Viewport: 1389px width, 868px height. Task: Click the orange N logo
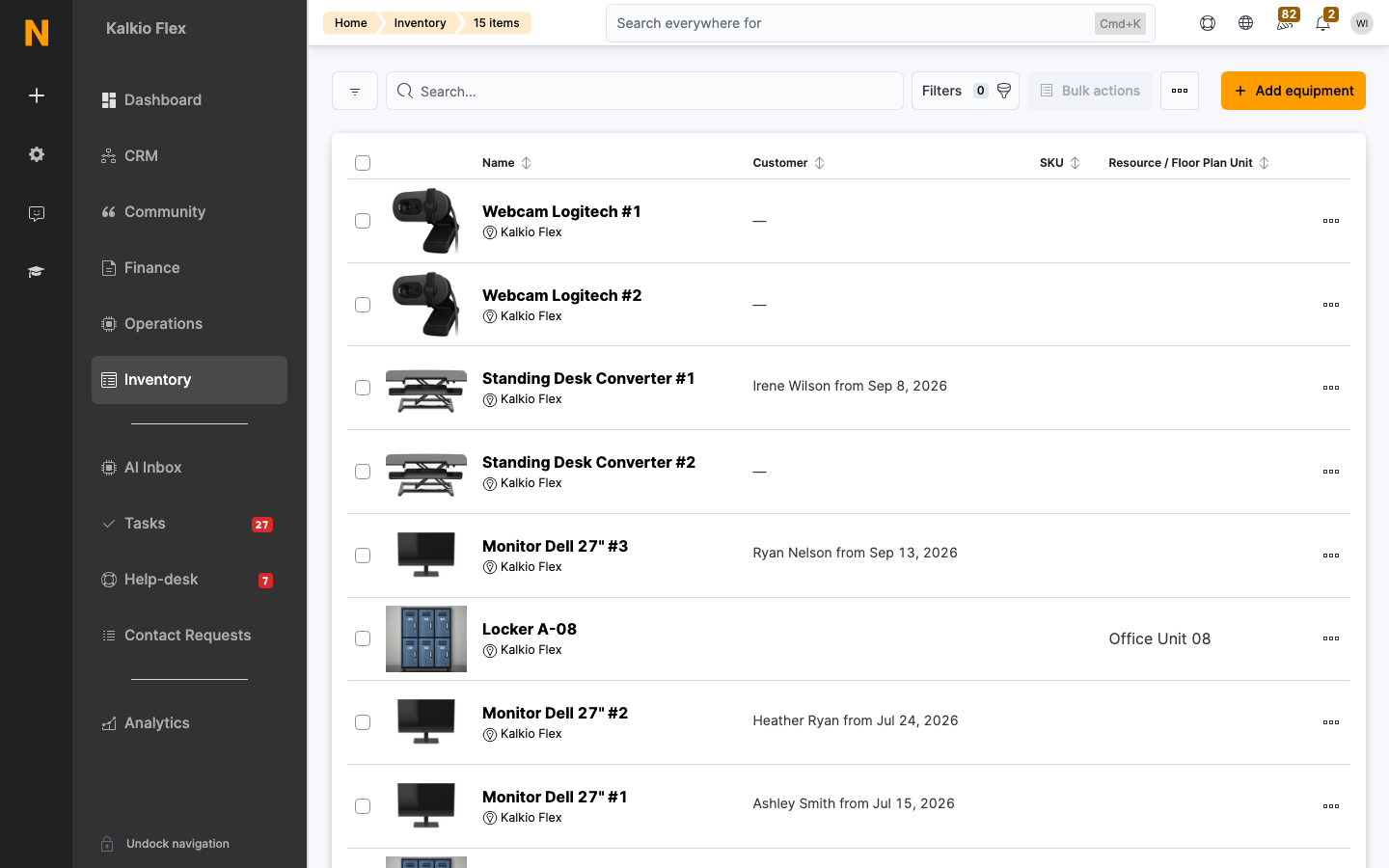(x=37, y=33)
